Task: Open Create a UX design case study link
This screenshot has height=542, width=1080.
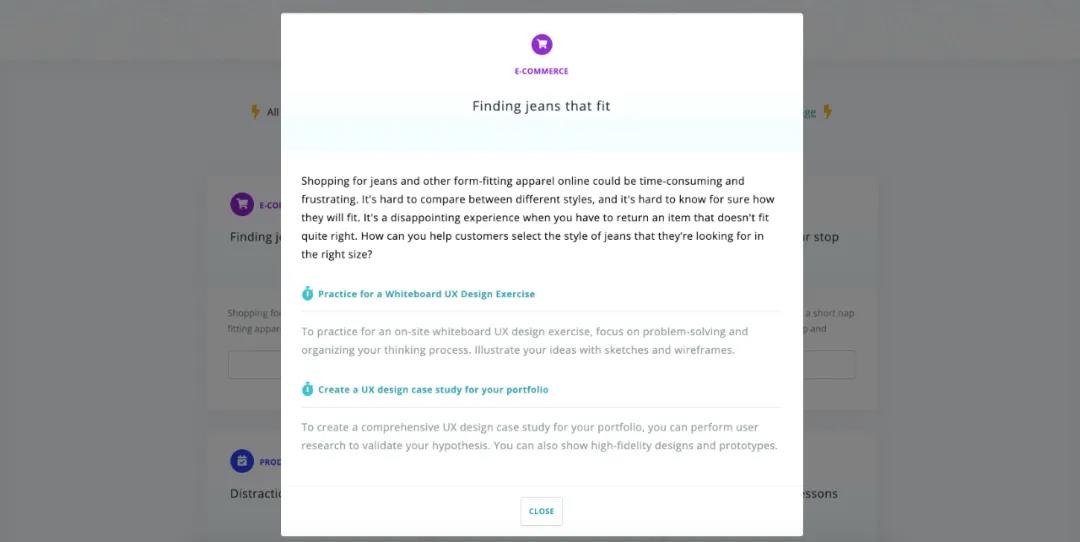Action: point(433,389)
